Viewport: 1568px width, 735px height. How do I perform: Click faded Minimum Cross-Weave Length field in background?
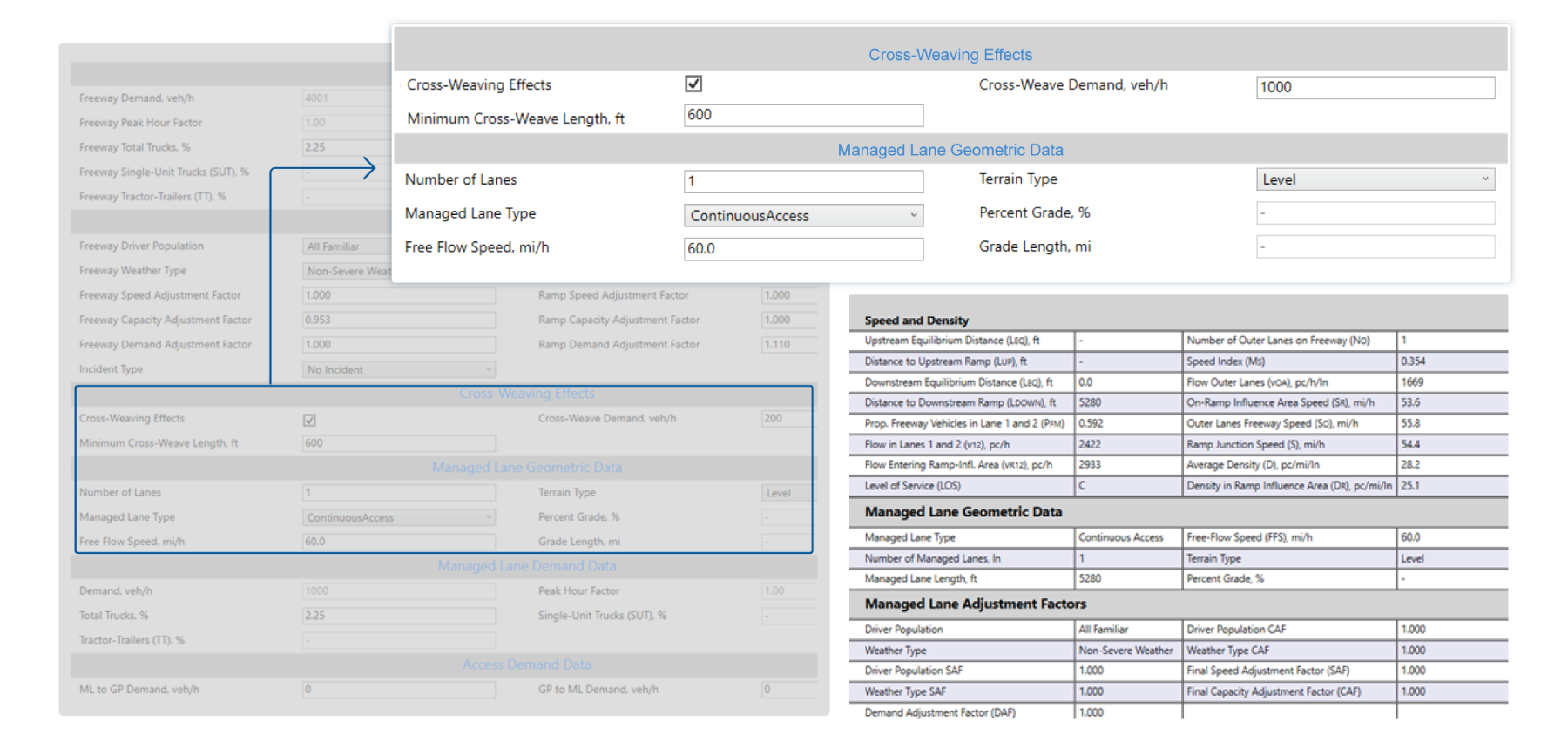click(399, 443)
